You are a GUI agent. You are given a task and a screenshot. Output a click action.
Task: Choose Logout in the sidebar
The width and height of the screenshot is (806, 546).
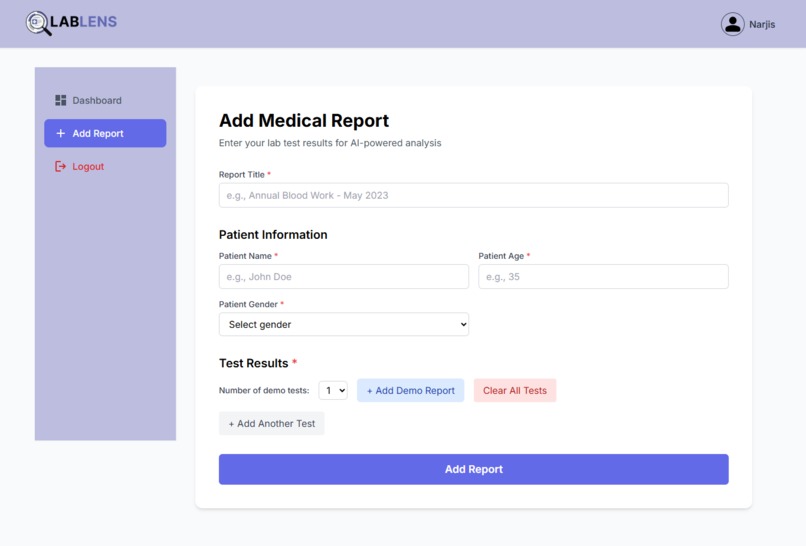[105, 166]
